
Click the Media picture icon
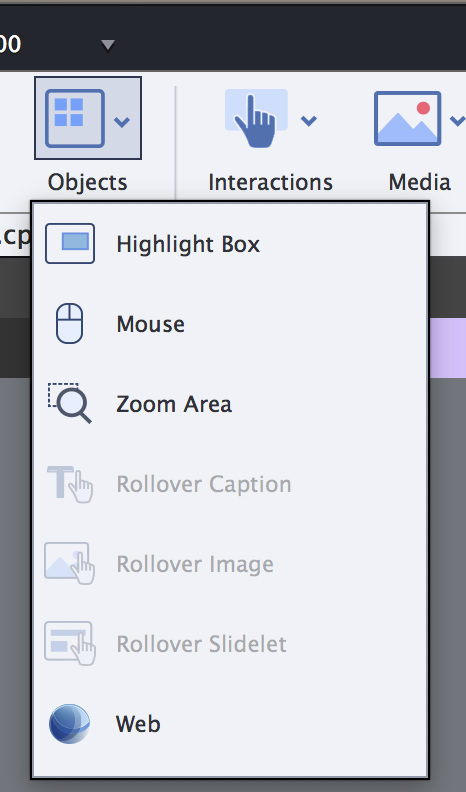[x=407, y=119]
